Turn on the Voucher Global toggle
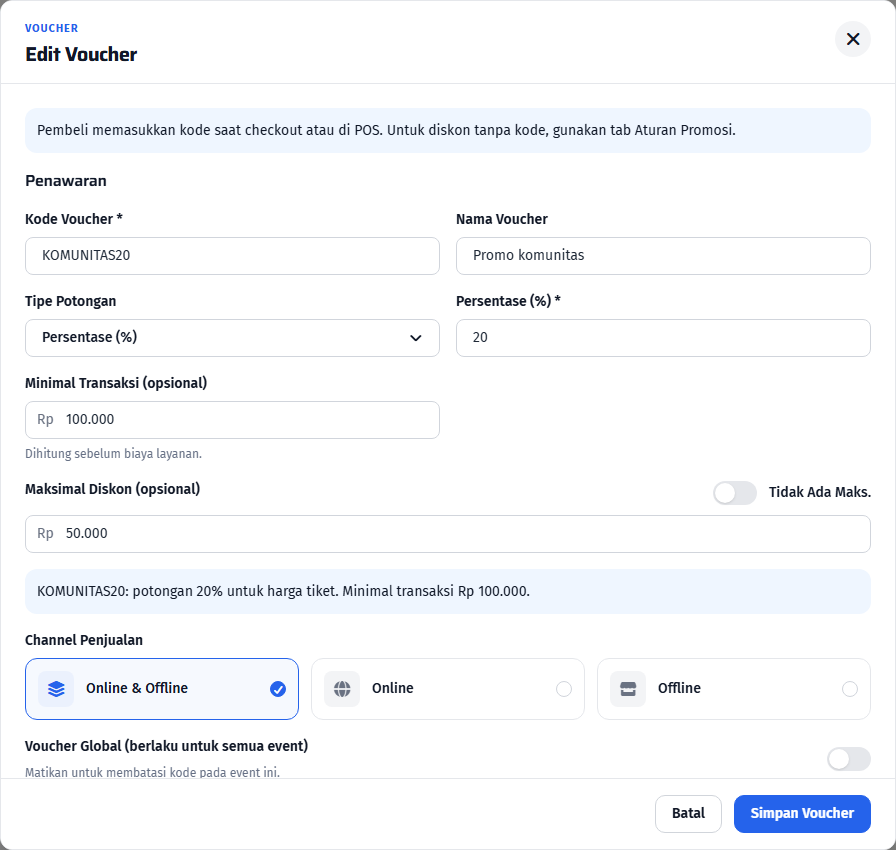The width and height of the screenshot is (896, 850). pos(849,759)
